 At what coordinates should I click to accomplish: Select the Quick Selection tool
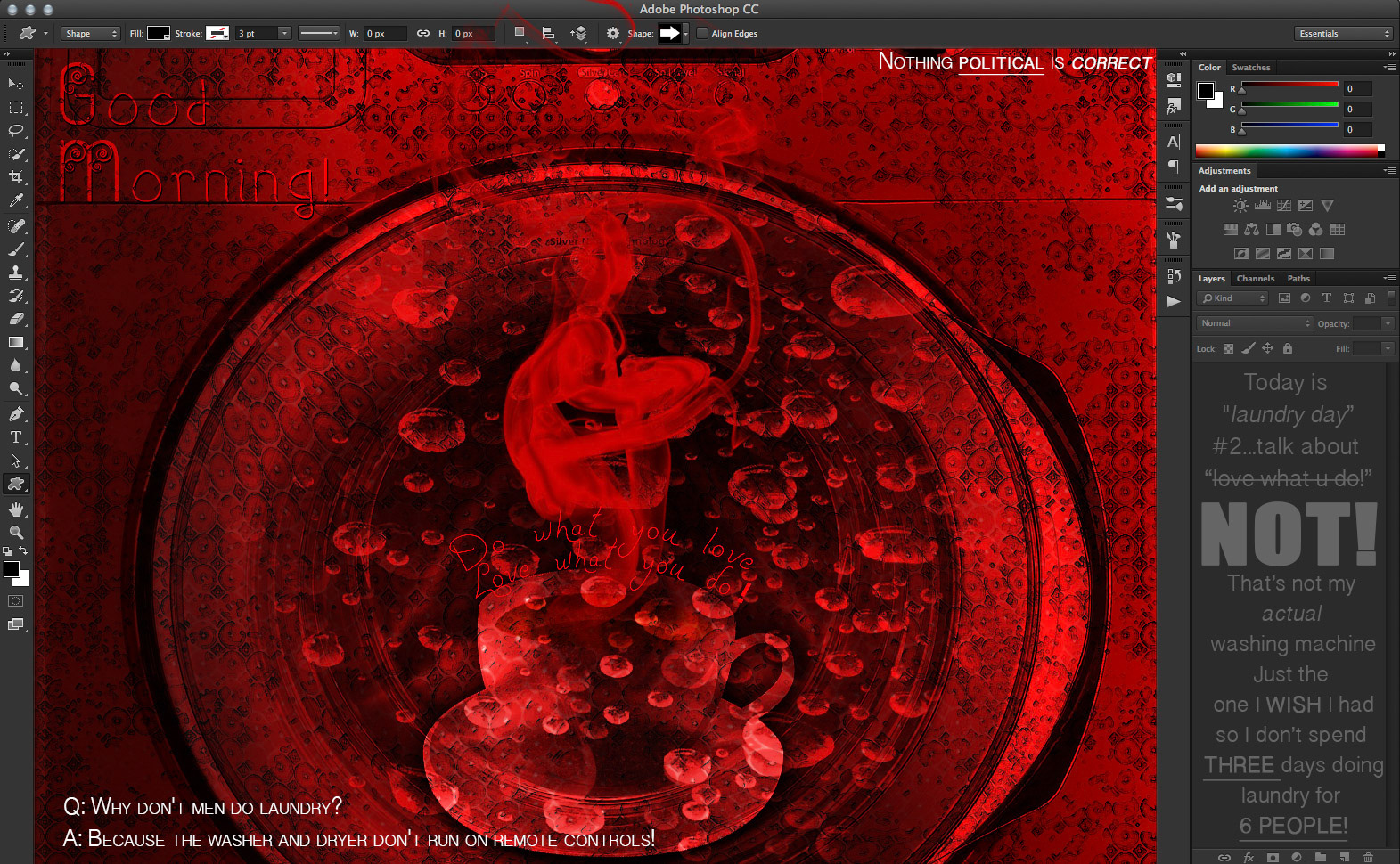(x=16, y=154)
